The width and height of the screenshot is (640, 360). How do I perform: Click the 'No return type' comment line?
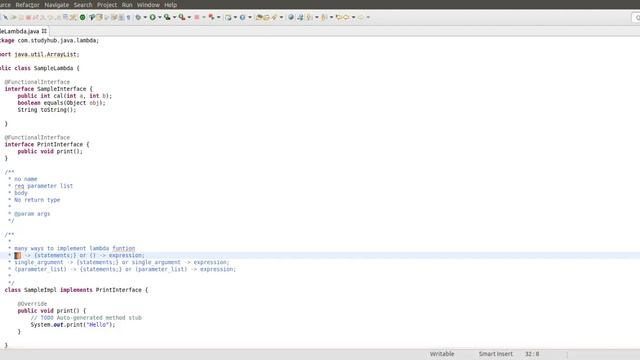[37, 200]
